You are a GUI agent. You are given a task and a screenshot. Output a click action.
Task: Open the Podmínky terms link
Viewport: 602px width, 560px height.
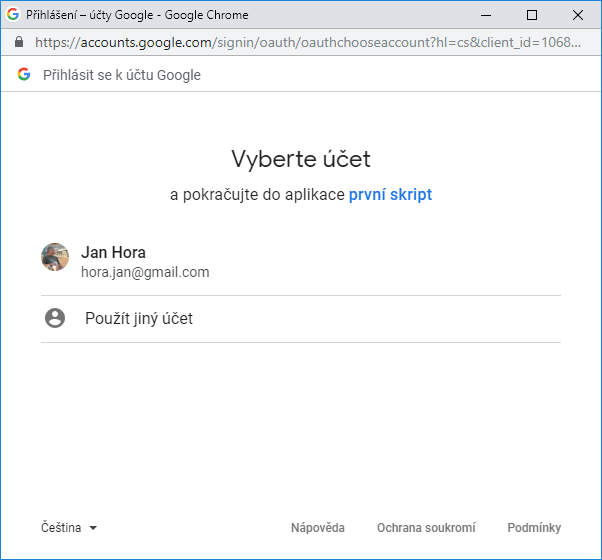tap(534, 528)
